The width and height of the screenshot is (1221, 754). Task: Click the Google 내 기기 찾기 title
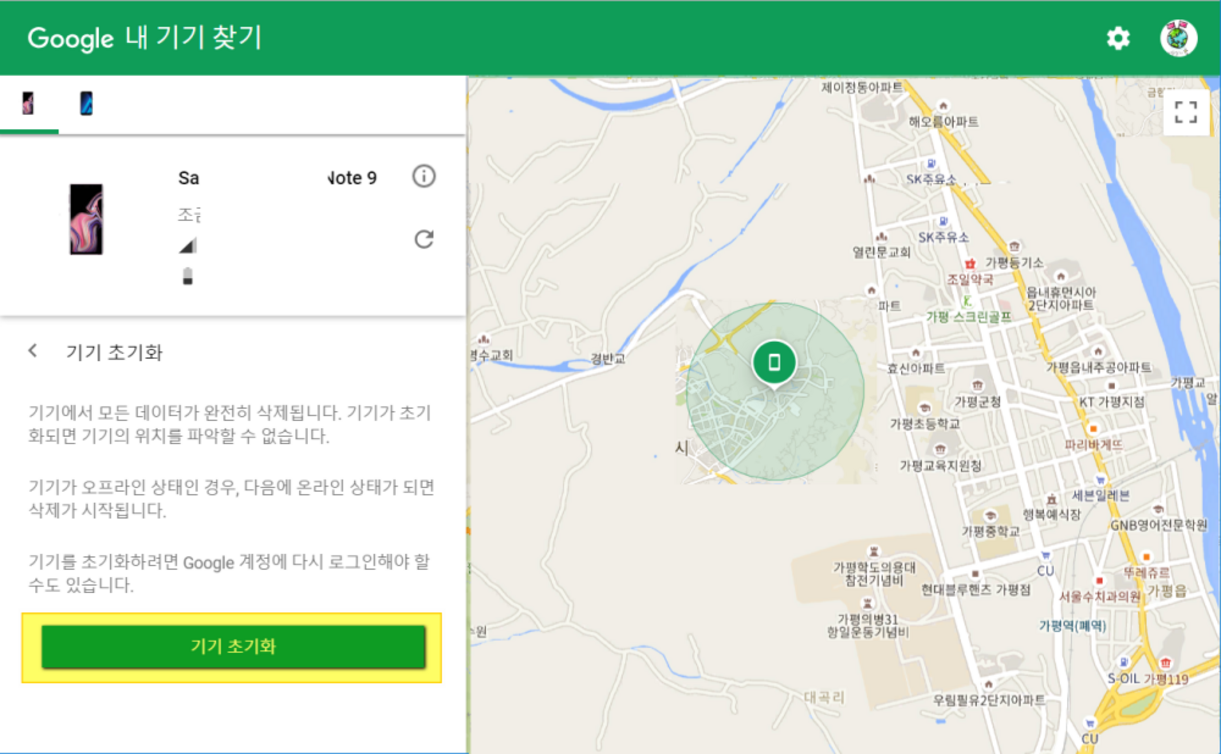tap(144, 38)
